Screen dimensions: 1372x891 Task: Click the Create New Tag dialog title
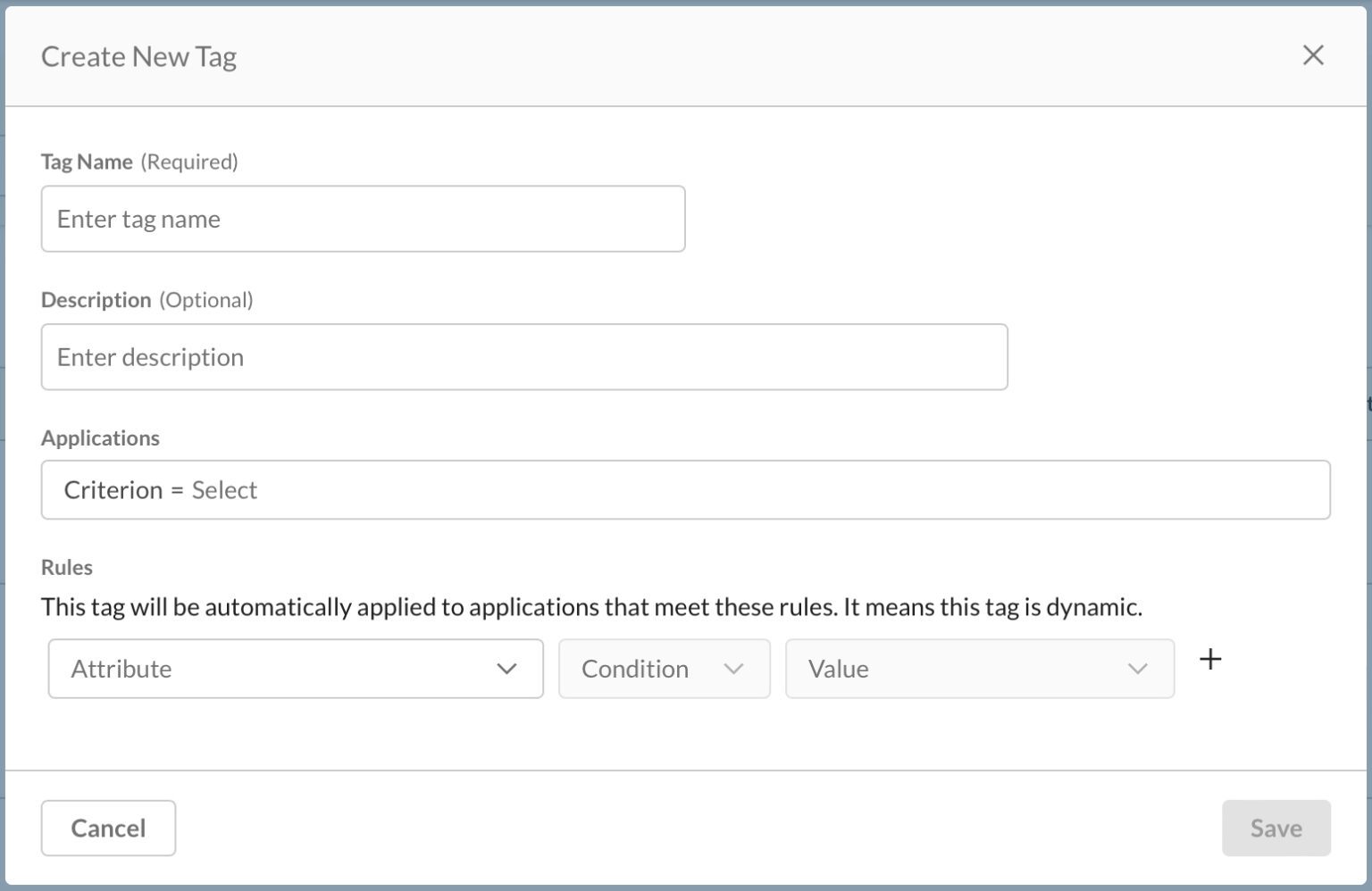click(138, 55)
